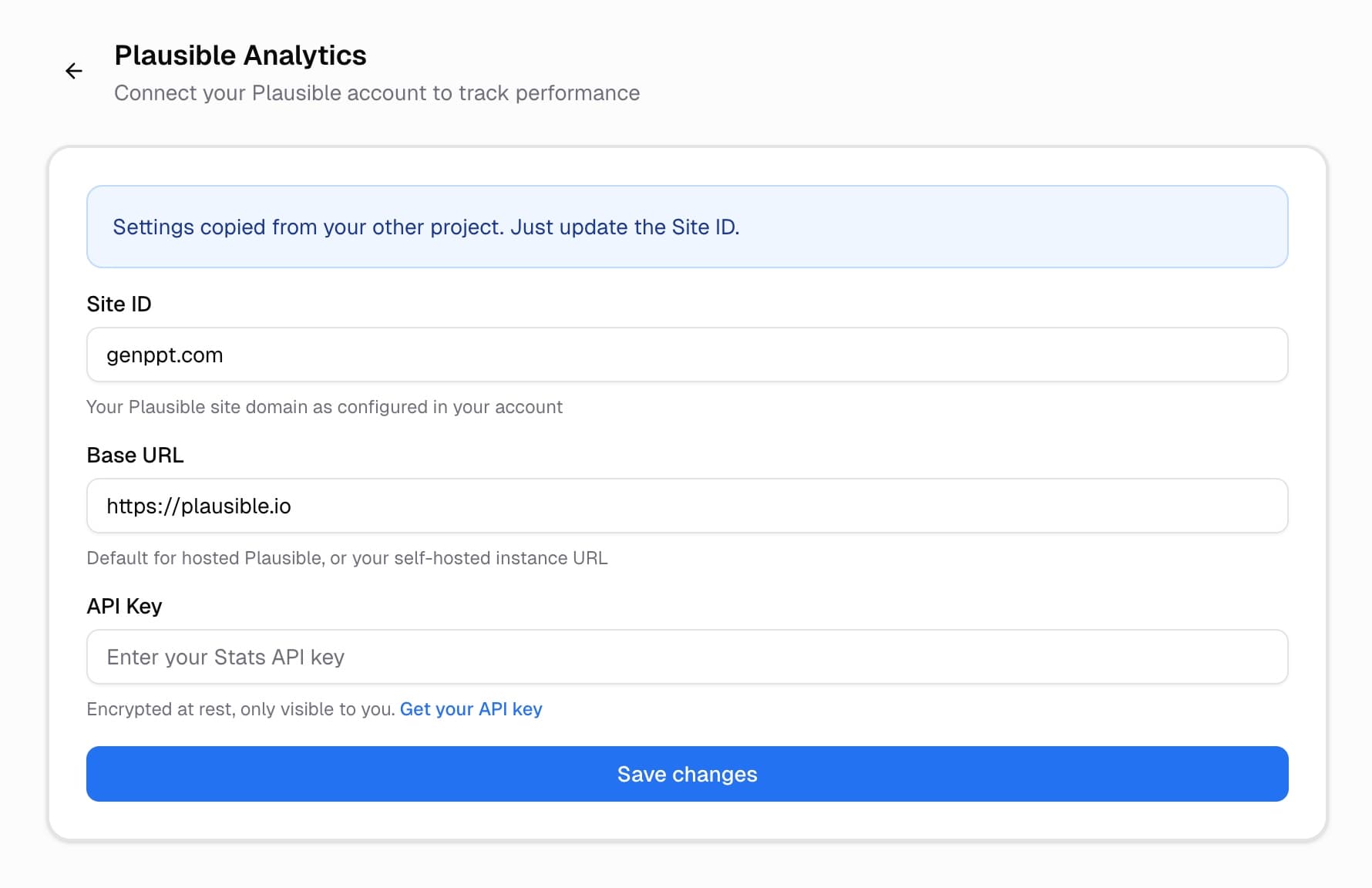1372x888 pixels.
Task: Click the Site ID field label
Action: pos(119,304)
